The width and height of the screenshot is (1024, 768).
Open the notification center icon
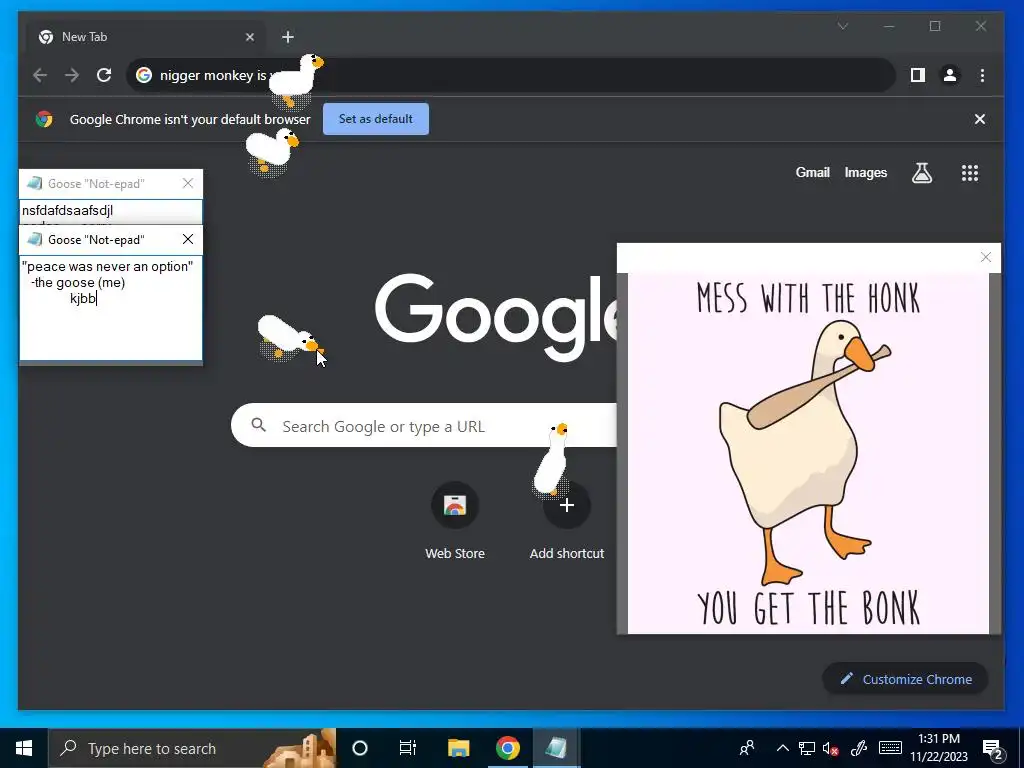click(x=993, y=749)
